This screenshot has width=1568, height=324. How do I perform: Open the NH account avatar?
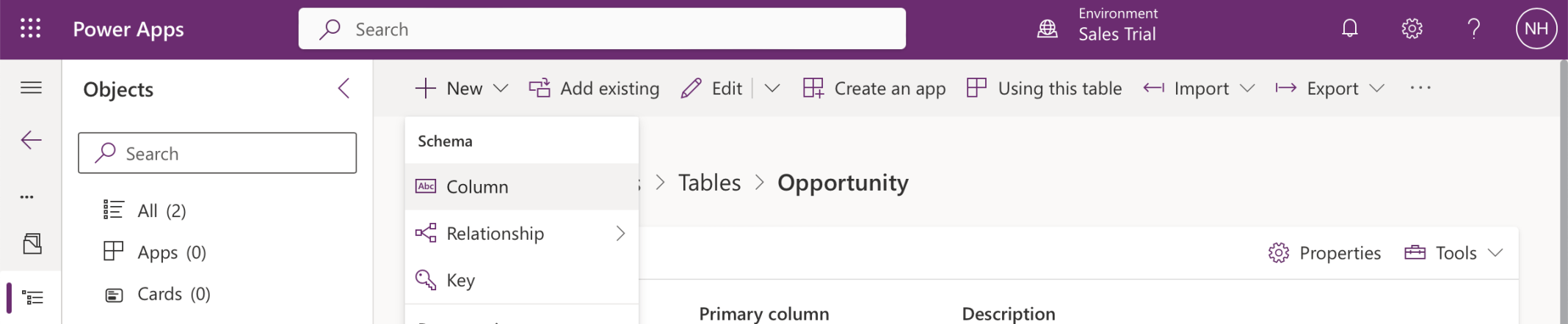1536,29
